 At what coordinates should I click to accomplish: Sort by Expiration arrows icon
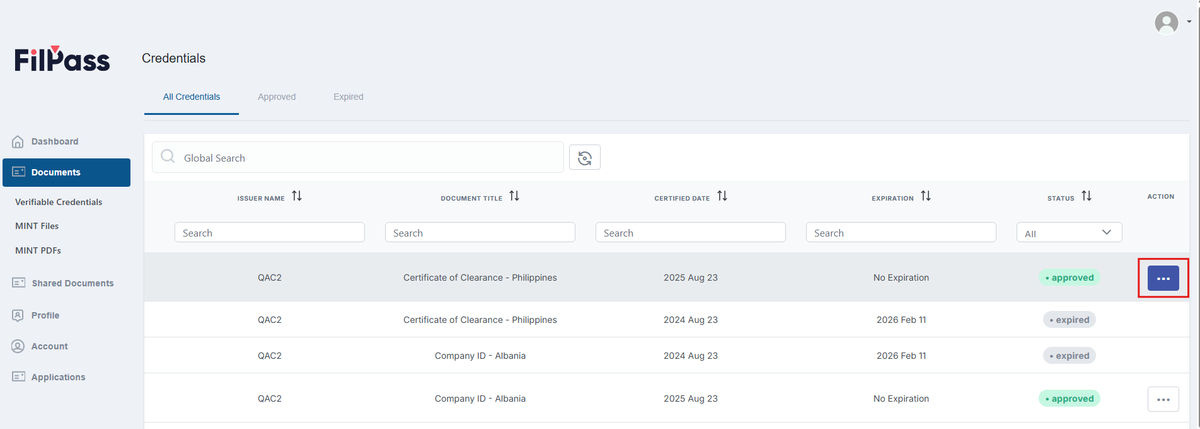click(926, 197)
